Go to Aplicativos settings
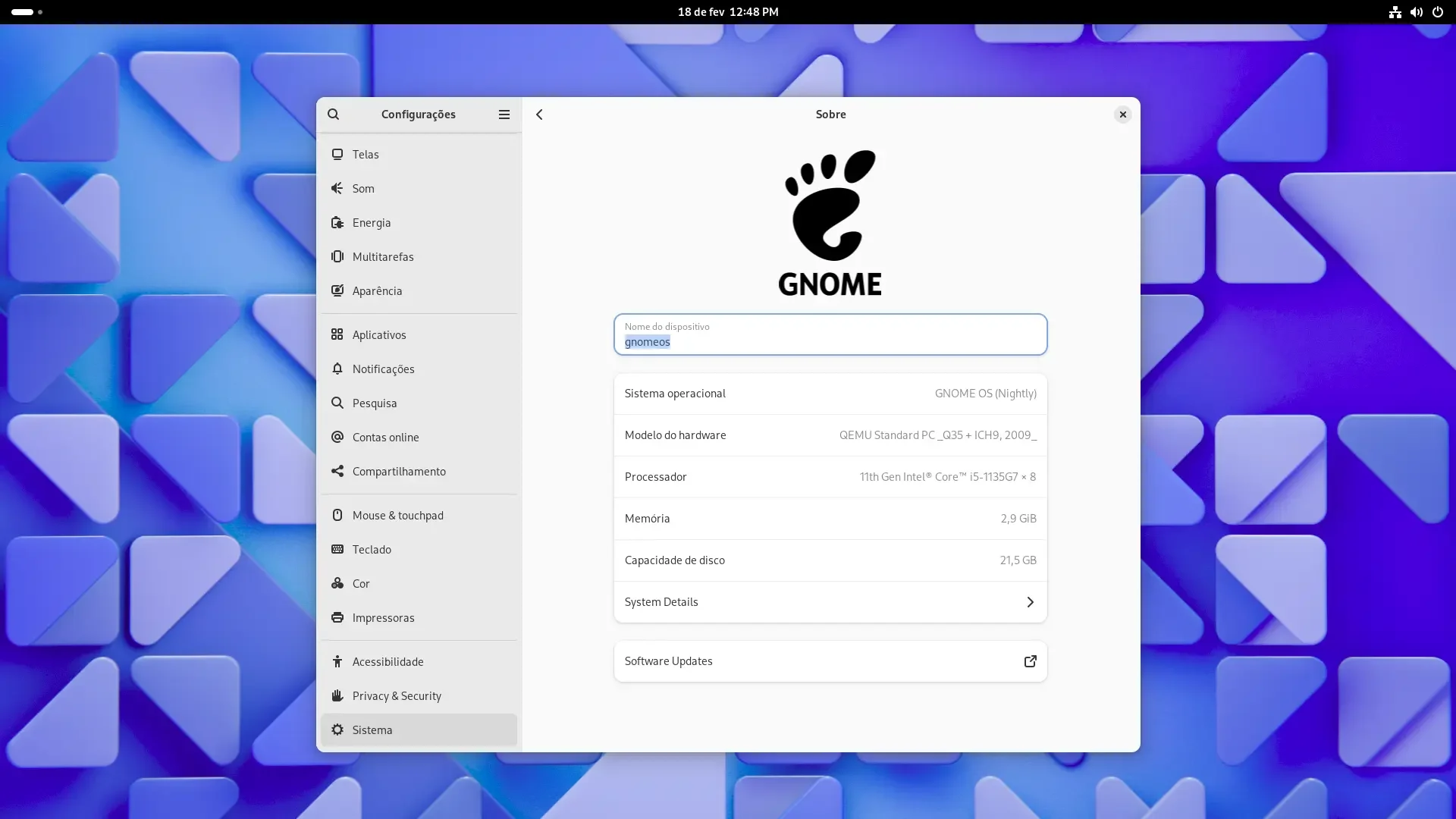Screen dimensions: 1456x819 (419, 334)
